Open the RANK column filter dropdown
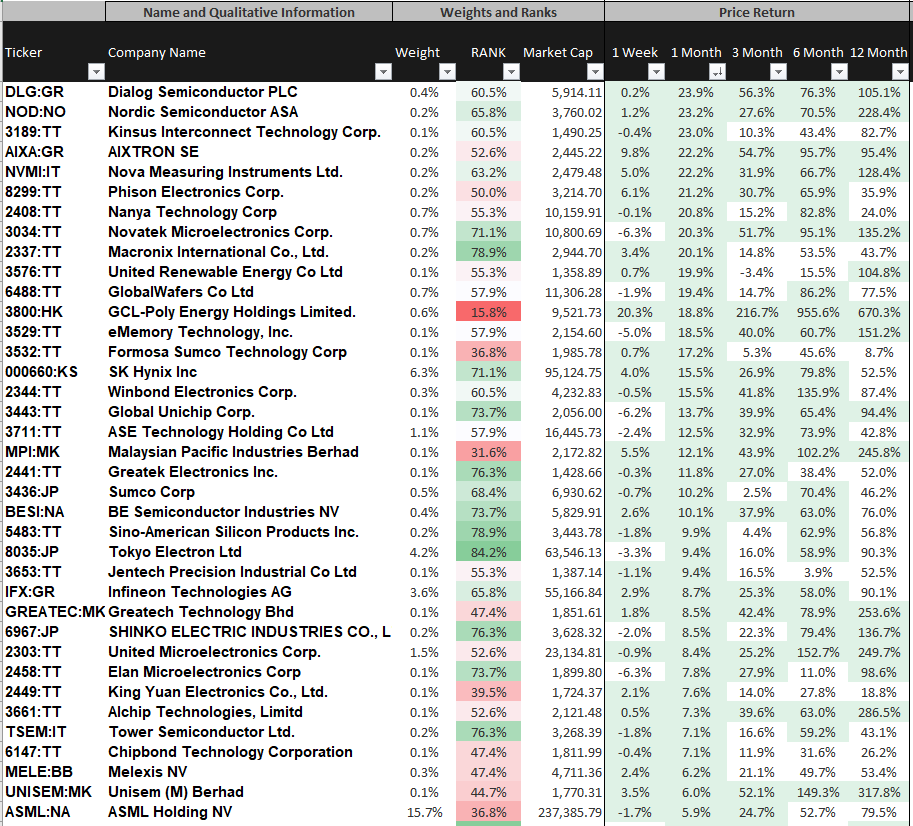Viewport: 913px width, 826px height. tap(511, 72)
